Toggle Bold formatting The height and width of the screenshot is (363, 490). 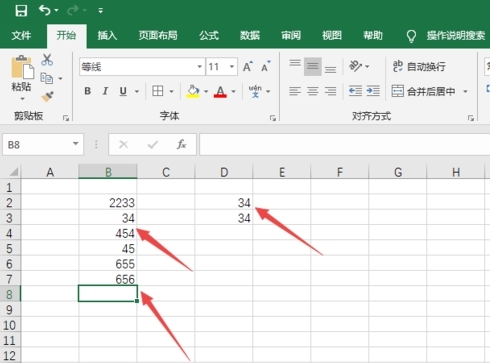(88, 91)
